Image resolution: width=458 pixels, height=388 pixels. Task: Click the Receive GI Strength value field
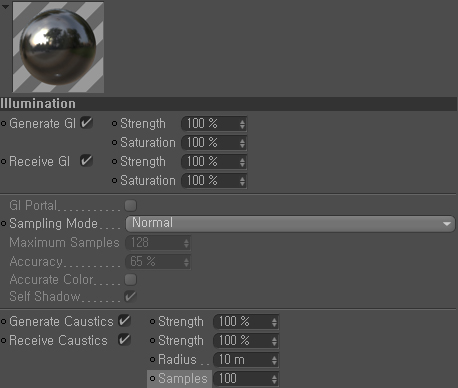coord(214,162)
